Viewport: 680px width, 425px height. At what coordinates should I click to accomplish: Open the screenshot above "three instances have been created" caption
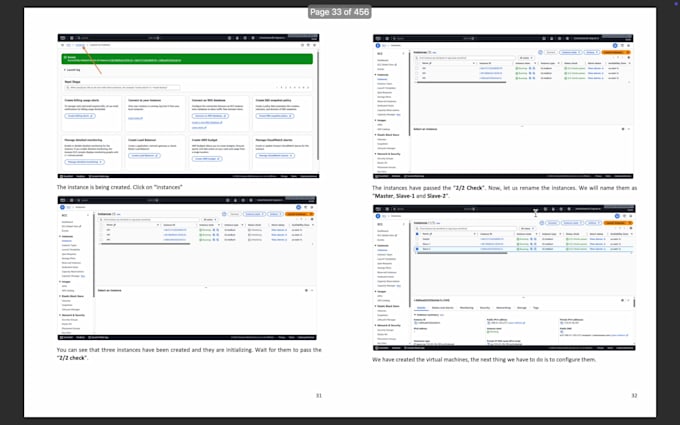187,268
